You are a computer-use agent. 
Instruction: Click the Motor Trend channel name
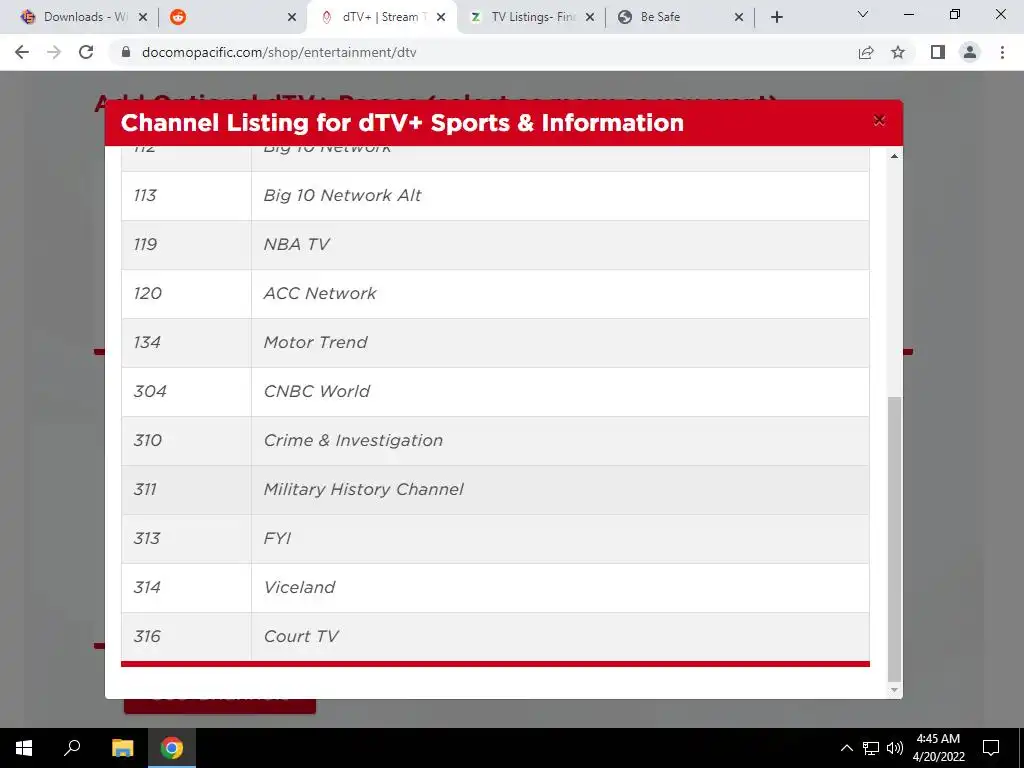pos(315,342)
